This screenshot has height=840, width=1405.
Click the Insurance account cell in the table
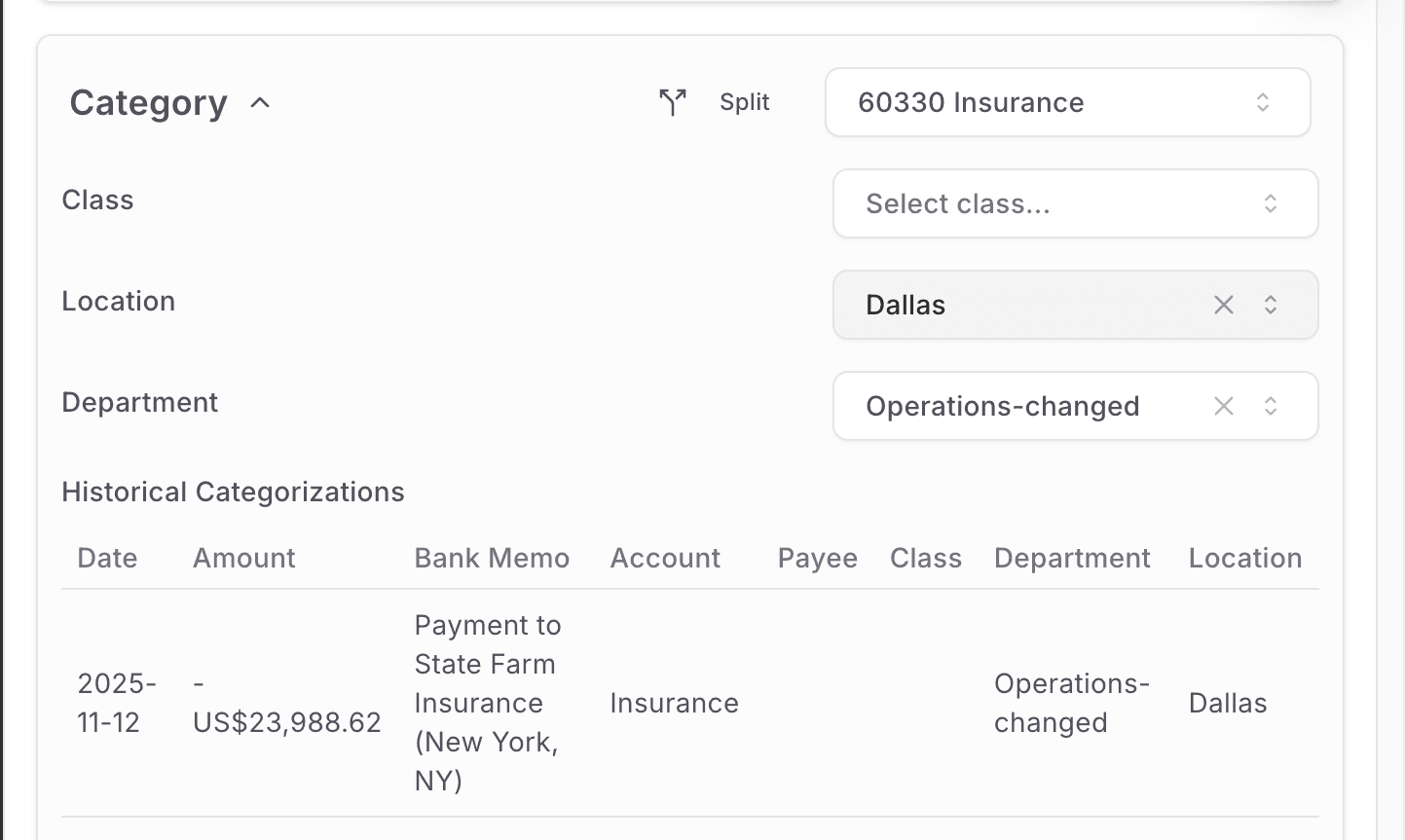(674, 702)
